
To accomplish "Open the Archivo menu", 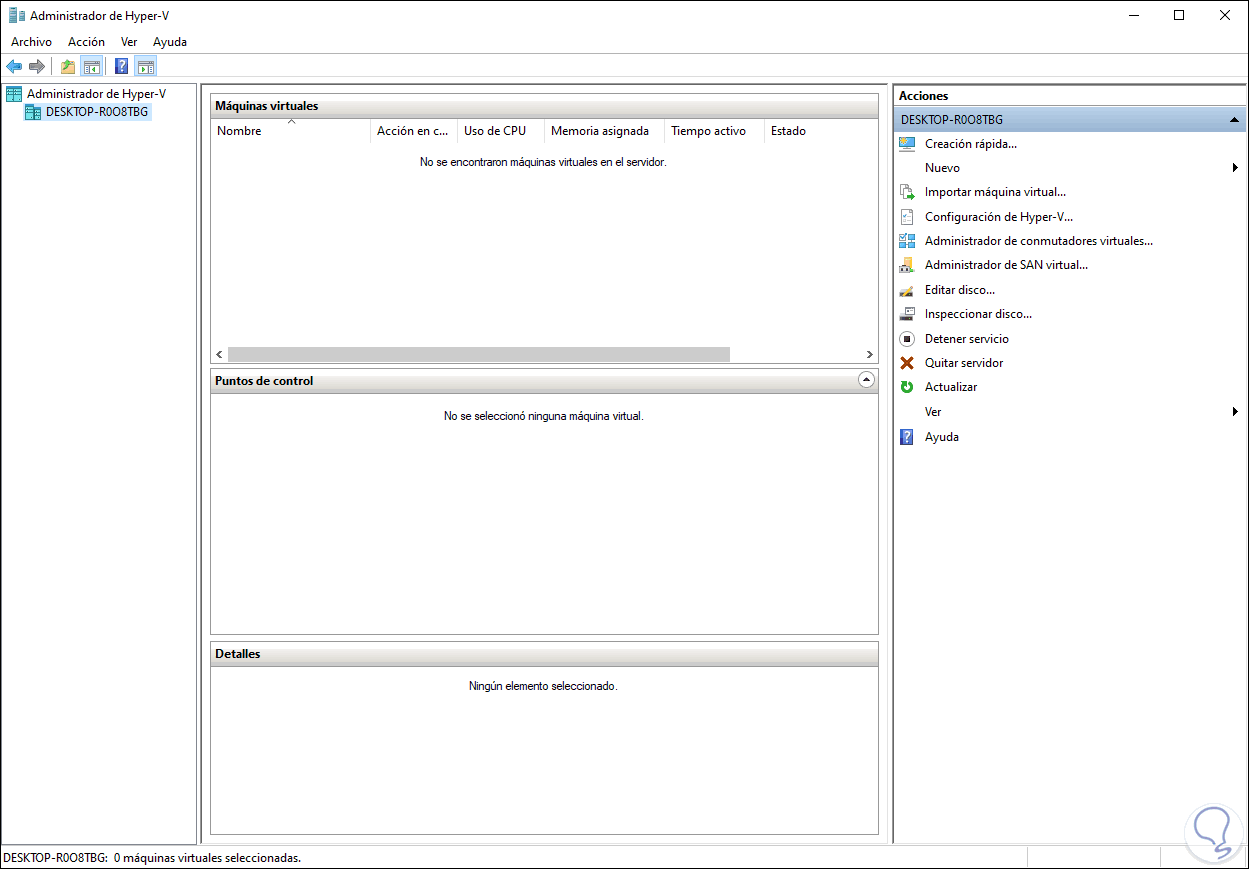I will (31, 42).
